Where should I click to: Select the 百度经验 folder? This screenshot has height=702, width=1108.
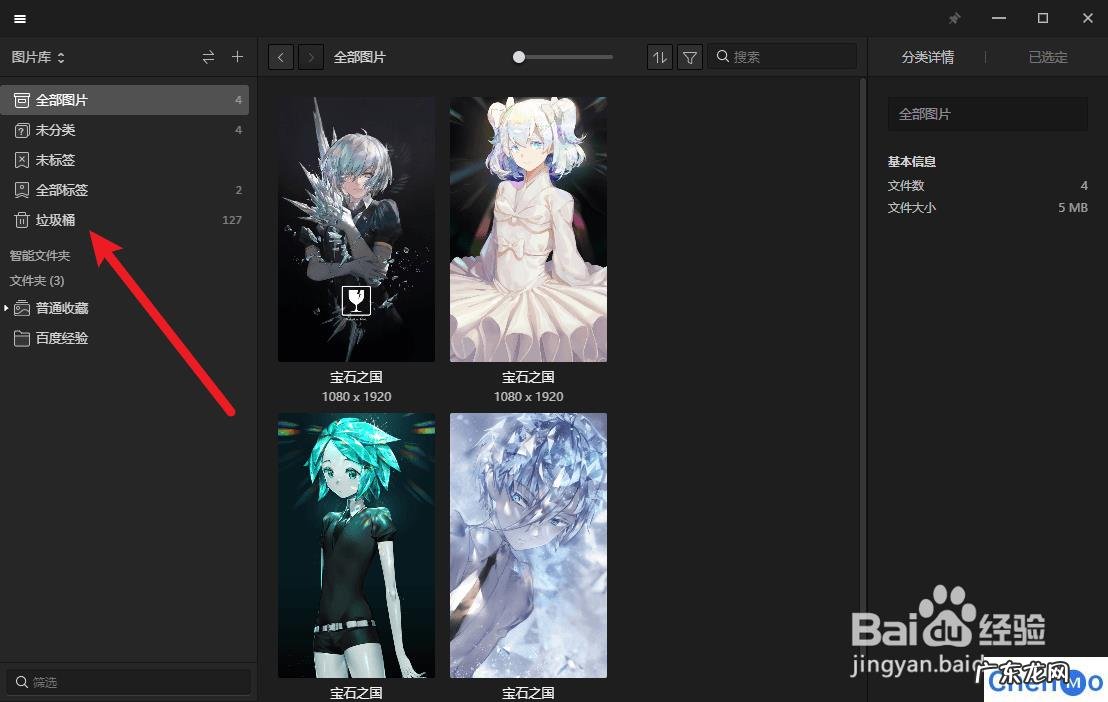click(62, 338)
